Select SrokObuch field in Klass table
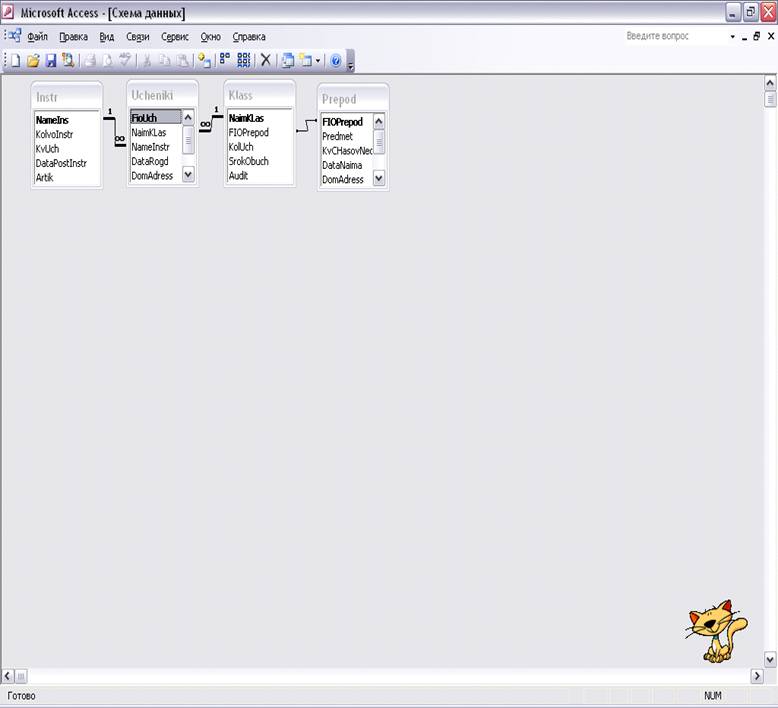Screen dimensions: 778x708 click(x=249, y=161)
